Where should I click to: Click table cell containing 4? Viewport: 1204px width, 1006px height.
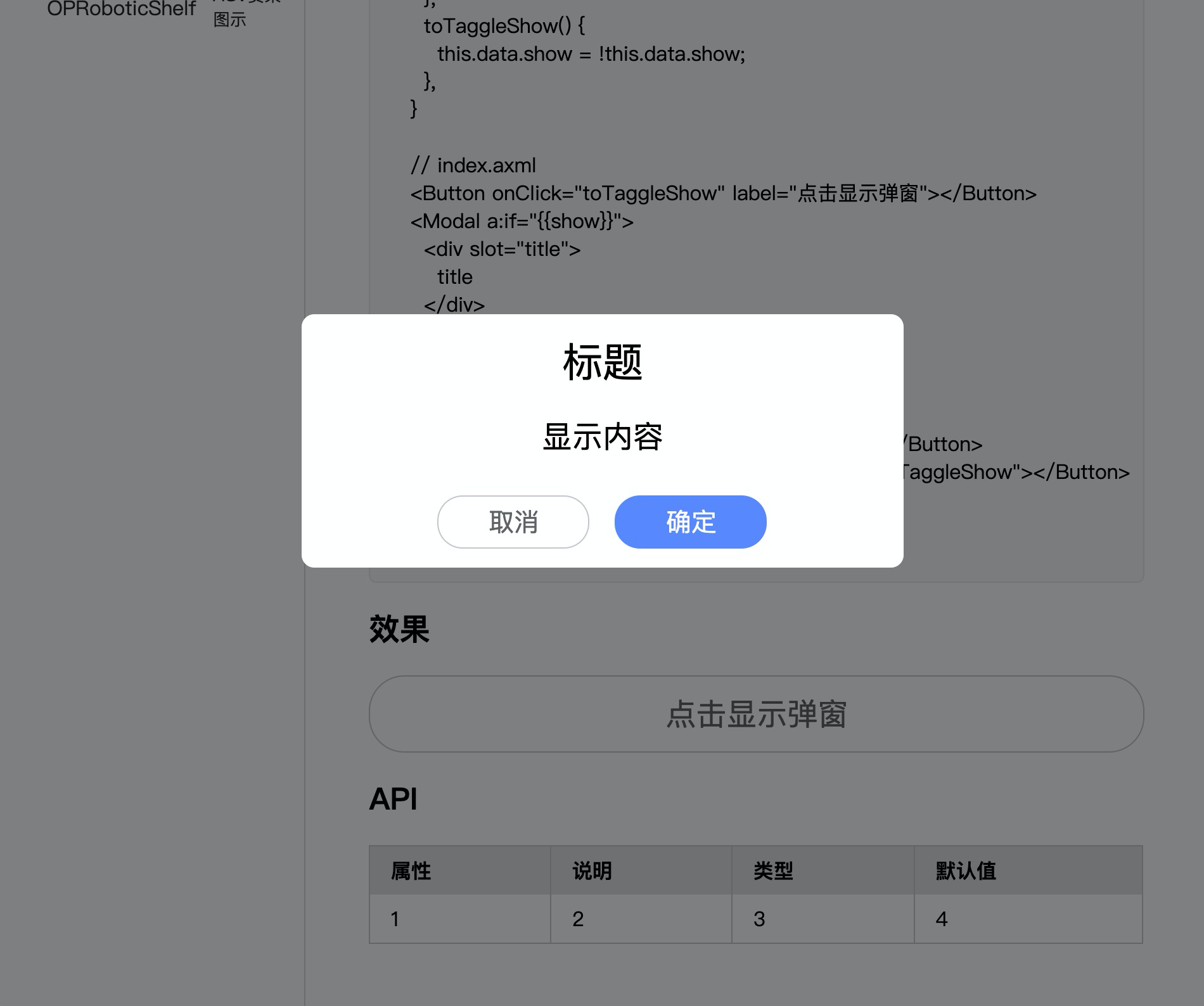coord(1028,919)
